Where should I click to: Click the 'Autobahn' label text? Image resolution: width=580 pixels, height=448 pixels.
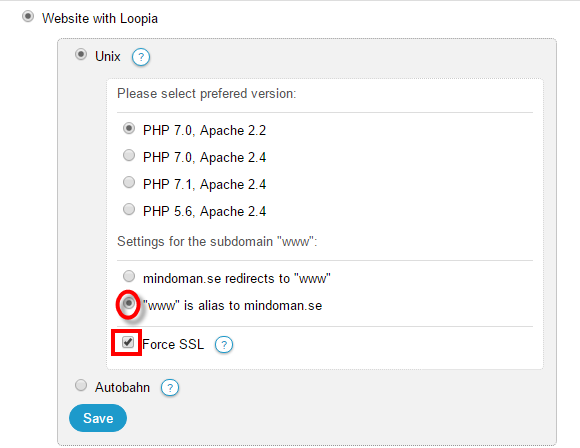(122, 387)
